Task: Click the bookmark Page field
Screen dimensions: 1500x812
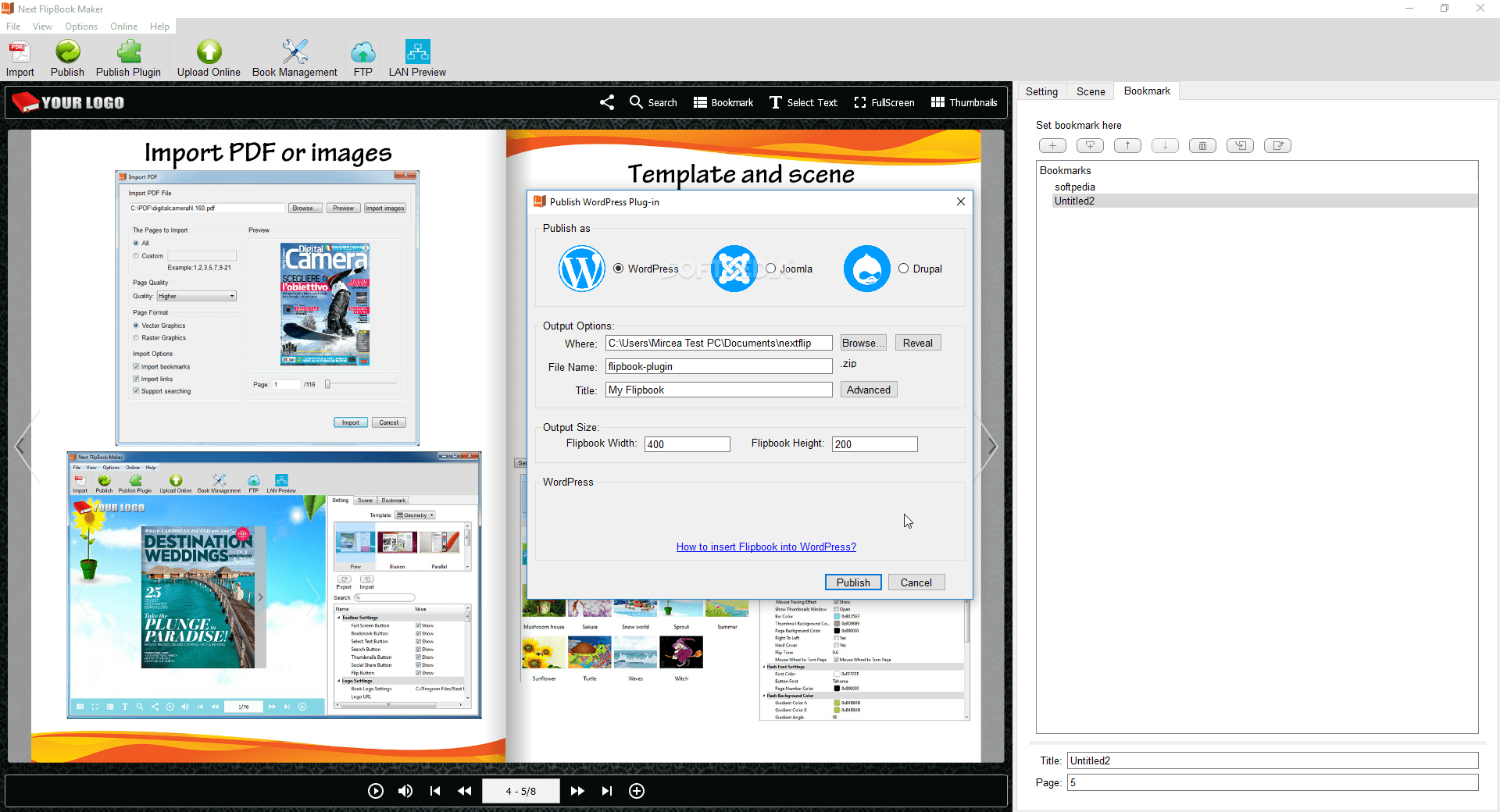Action: pyautogui.click(x=1273, y=782)
